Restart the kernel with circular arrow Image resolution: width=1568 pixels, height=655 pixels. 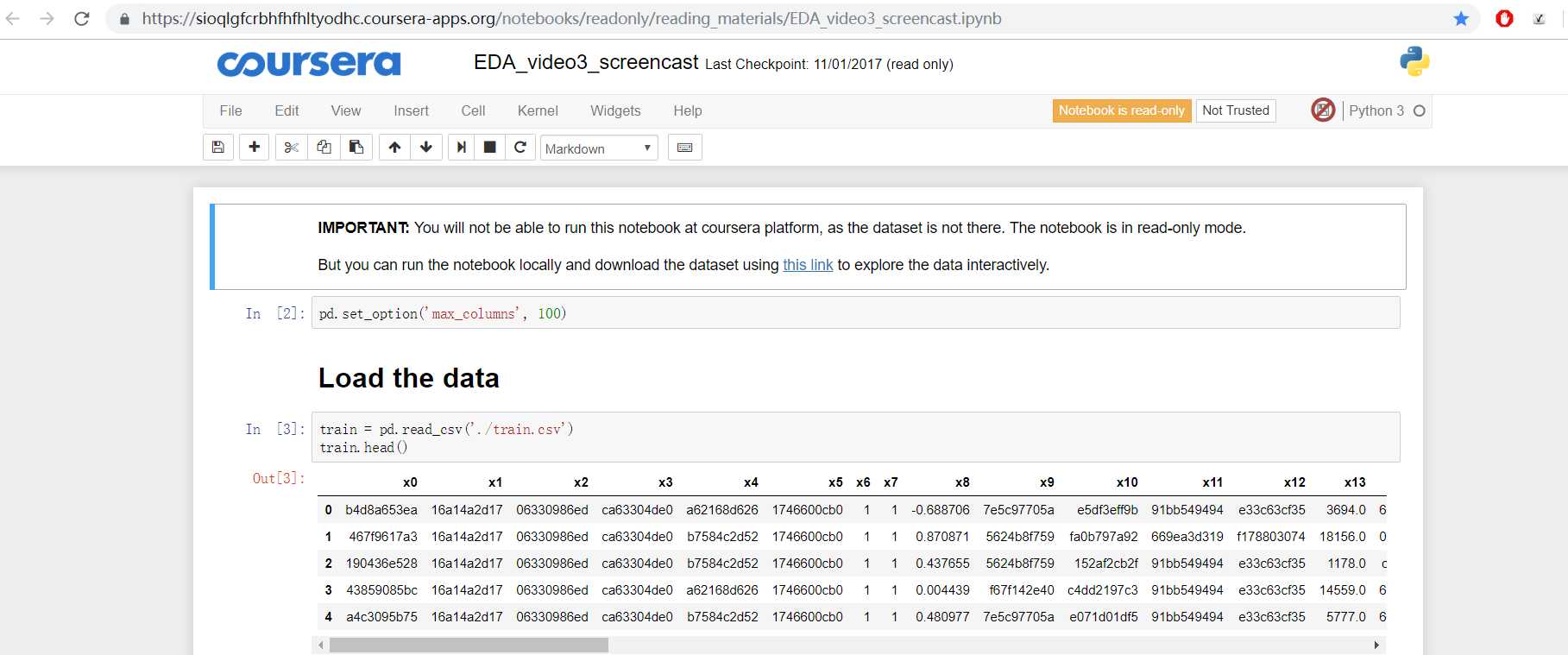tap(520, 148)
